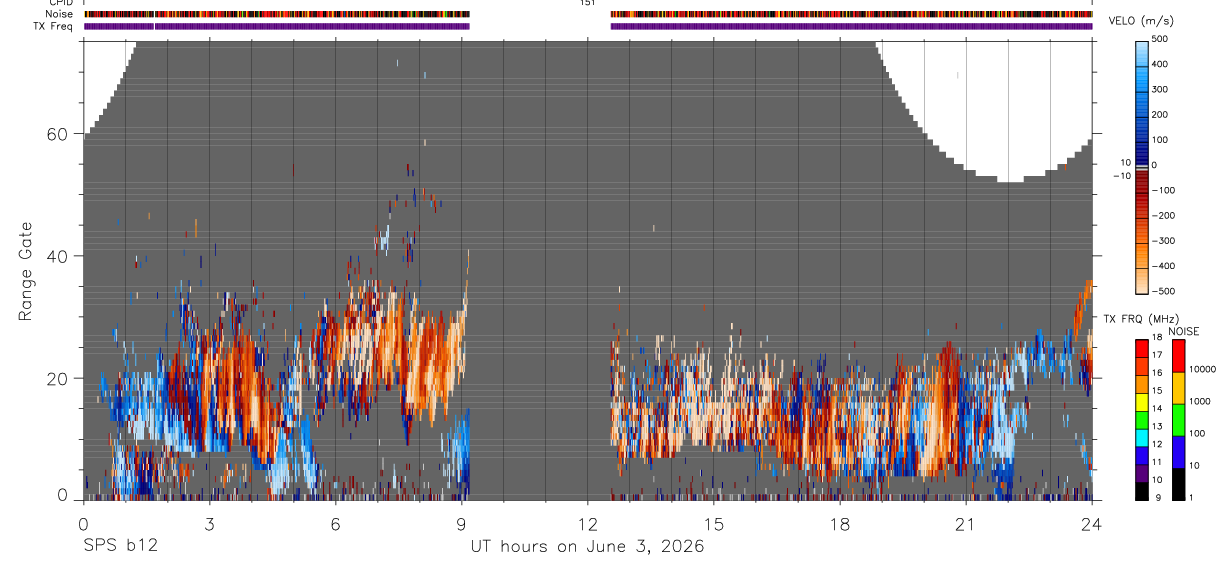Click the 'Range Gate' vertical axis title
The width and height of the screenshot is (1228, 567).
tap(26, 272)
